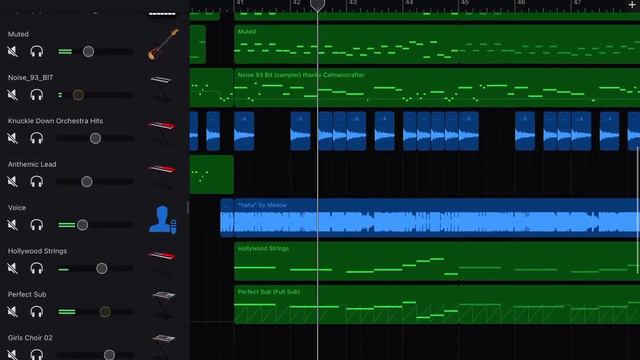Mute the Muted bass track

(13, 51)
